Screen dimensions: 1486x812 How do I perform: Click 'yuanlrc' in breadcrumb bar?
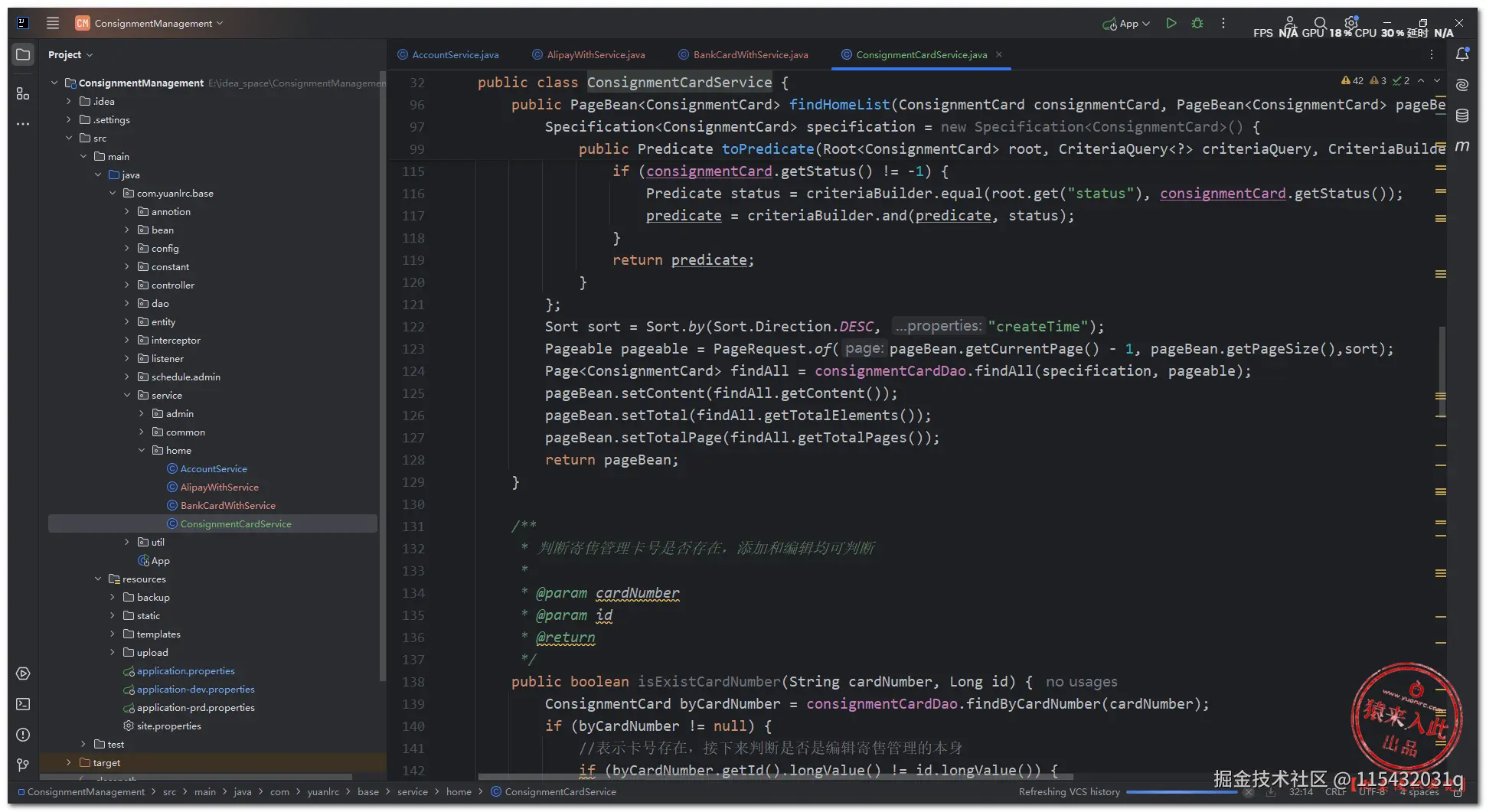323,791
